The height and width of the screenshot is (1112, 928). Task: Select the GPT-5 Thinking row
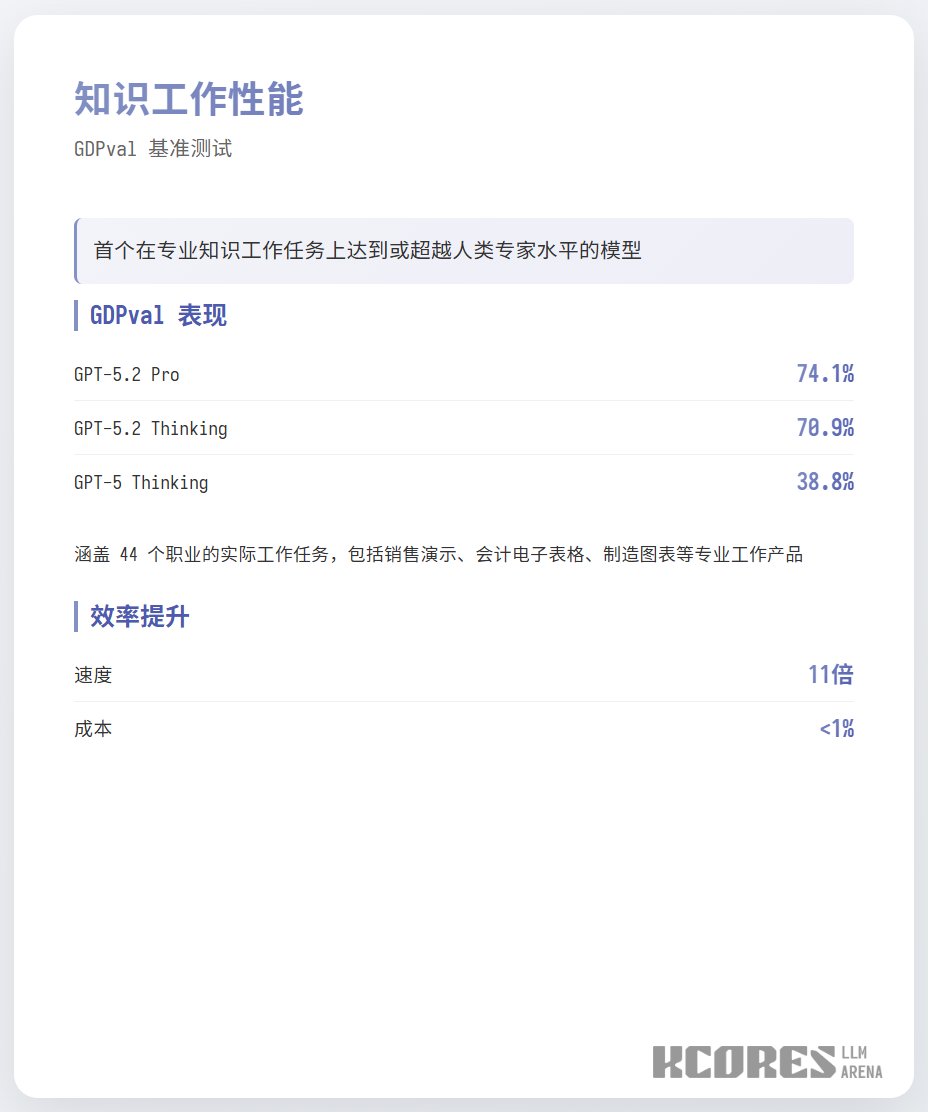point(464,483)
